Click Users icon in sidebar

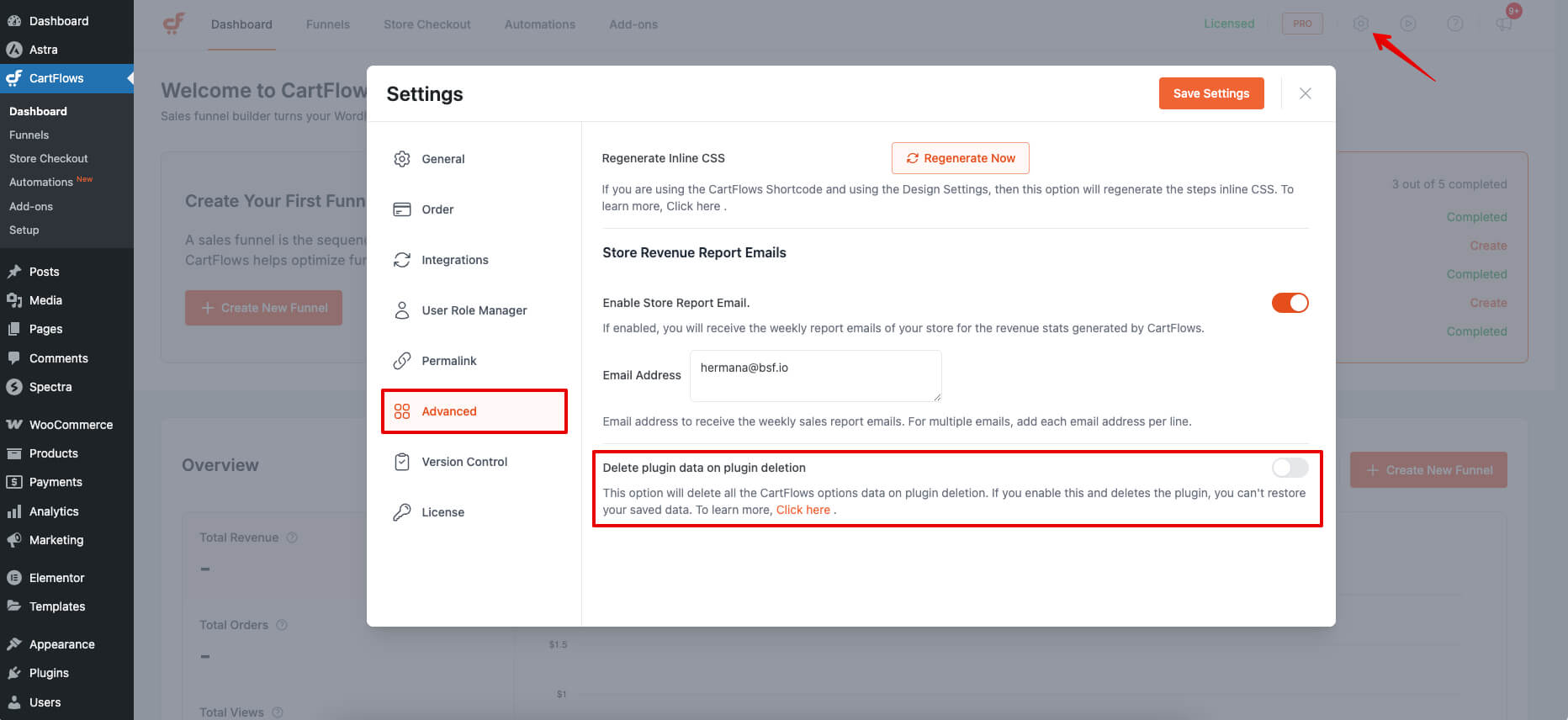(x=14, y=702)
